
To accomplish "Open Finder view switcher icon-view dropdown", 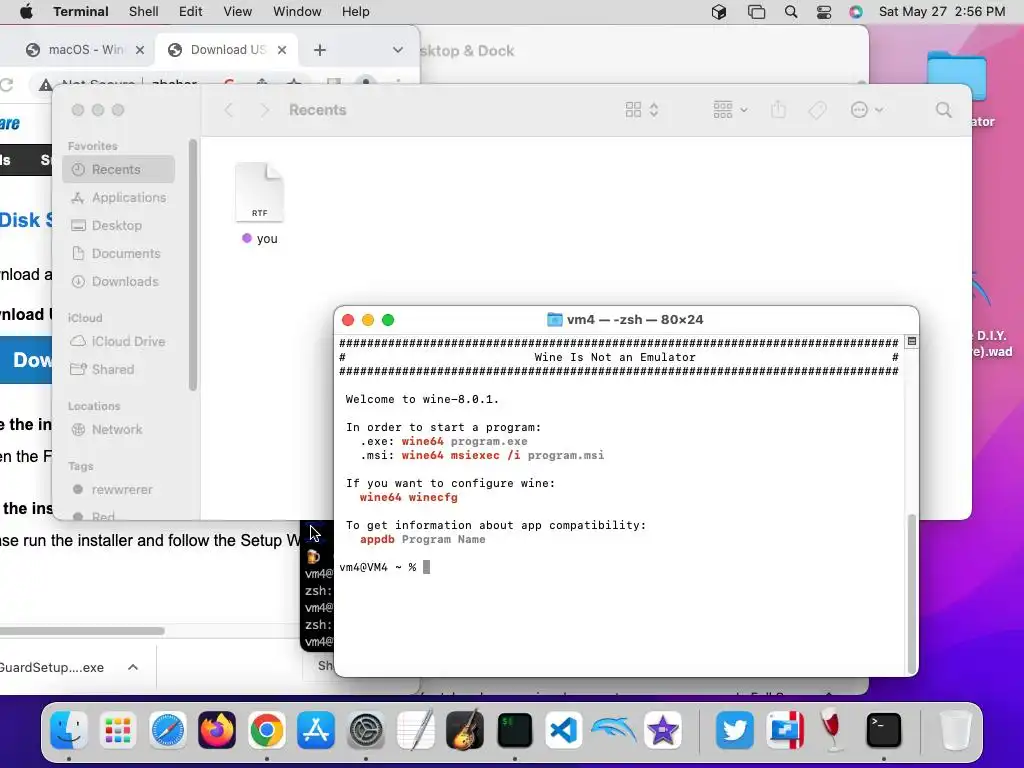I will [x=642, y=110].
